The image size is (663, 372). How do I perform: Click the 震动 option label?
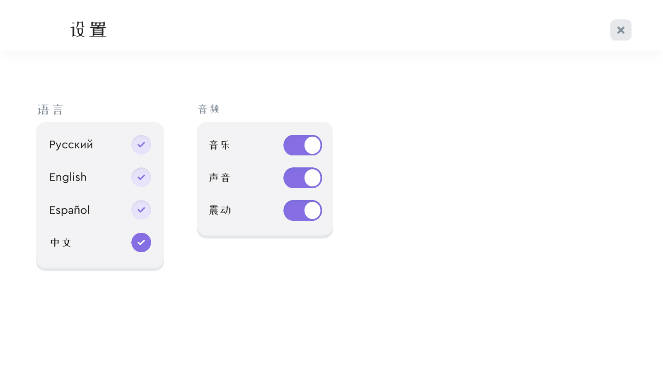pyautogui.click(x=219, y=210)
